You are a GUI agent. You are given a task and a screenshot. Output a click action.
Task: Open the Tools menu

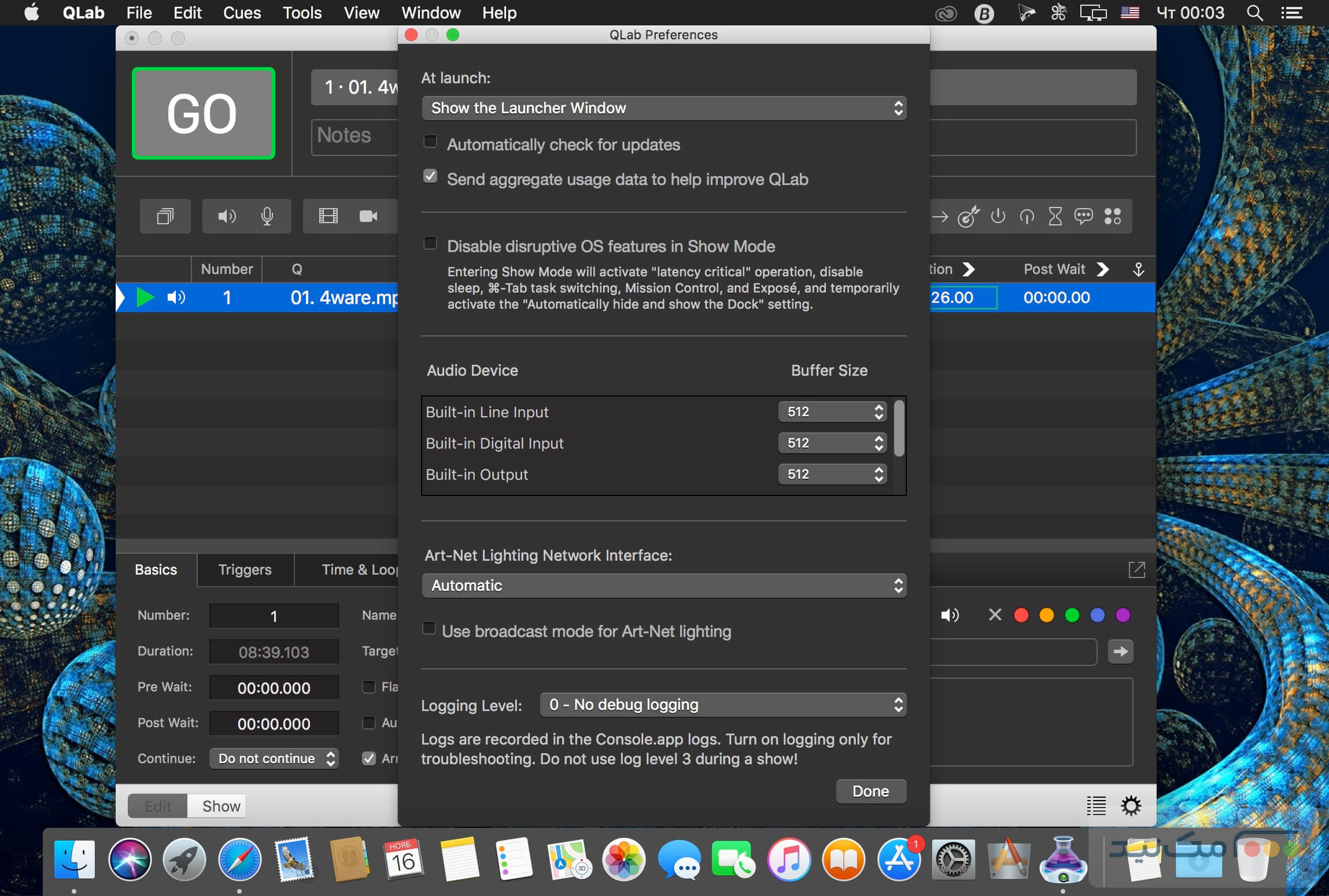[302, 12]
